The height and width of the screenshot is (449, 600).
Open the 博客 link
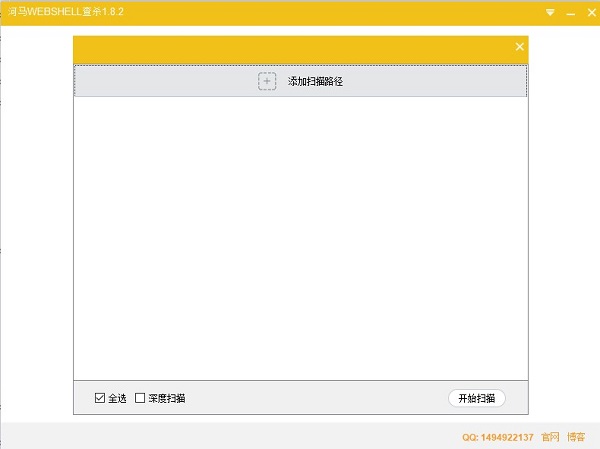pyautogui.click(x=576, y=437)
